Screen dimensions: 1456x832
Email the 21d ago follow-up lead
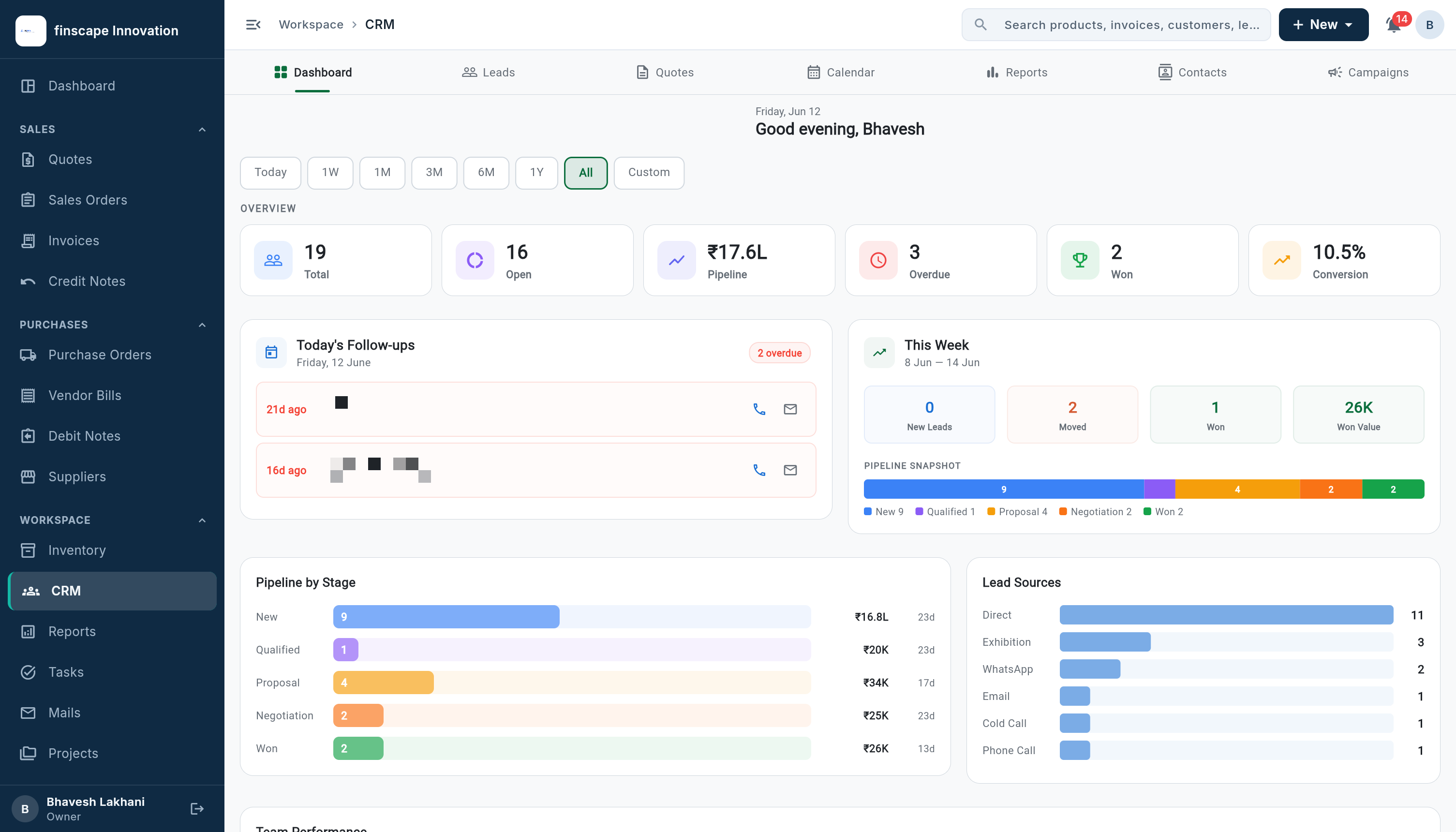pos(790,409)
